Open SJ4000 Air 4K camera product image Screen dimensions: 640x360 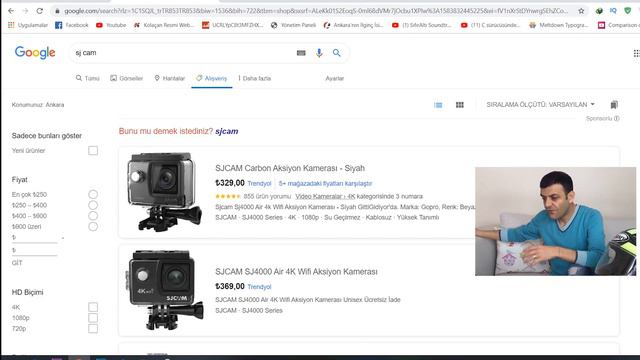pyautogui.click(x=164, y=290)
